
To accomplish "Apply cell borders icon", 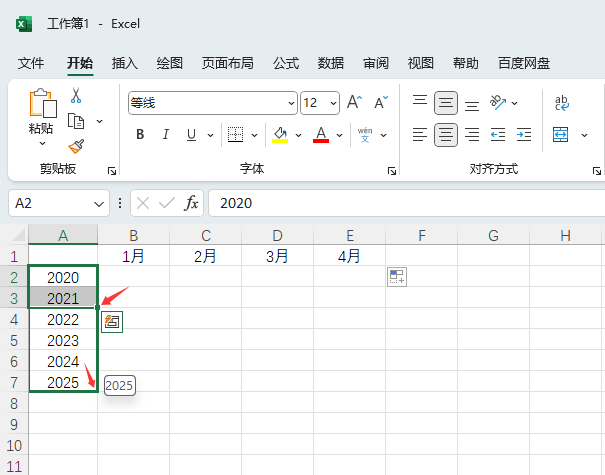I will tap(235, 135).
